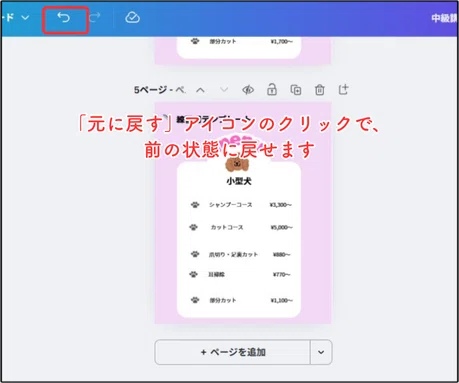Image resolution: width=459 pixels, height=383 pixels.
Task: Click the redo arrow icon
Action: pos(95,17)
